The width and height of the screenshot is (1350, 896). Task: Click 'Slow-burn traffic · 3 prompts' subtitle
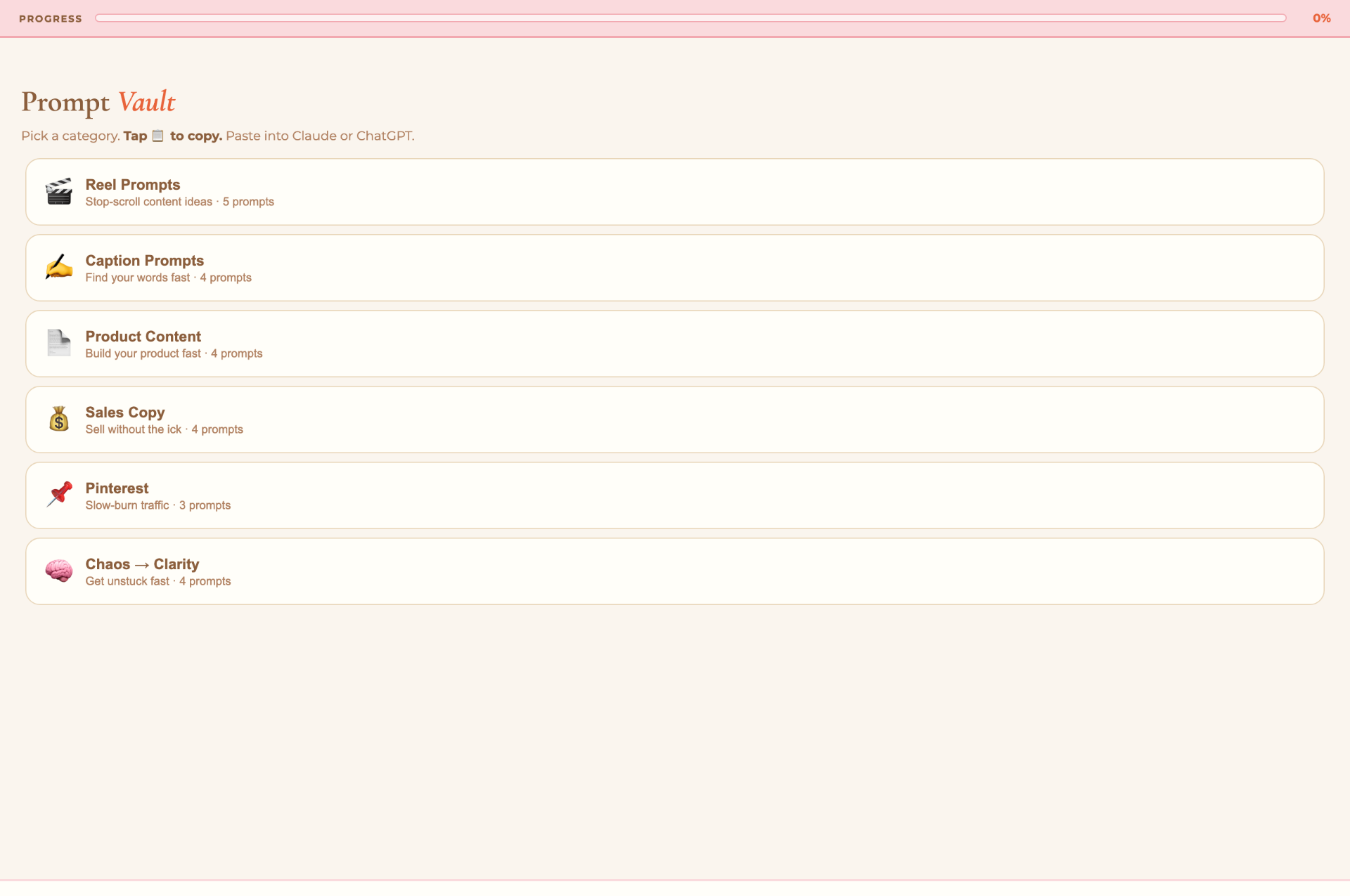pyautogui.click(x=158, y=505)
